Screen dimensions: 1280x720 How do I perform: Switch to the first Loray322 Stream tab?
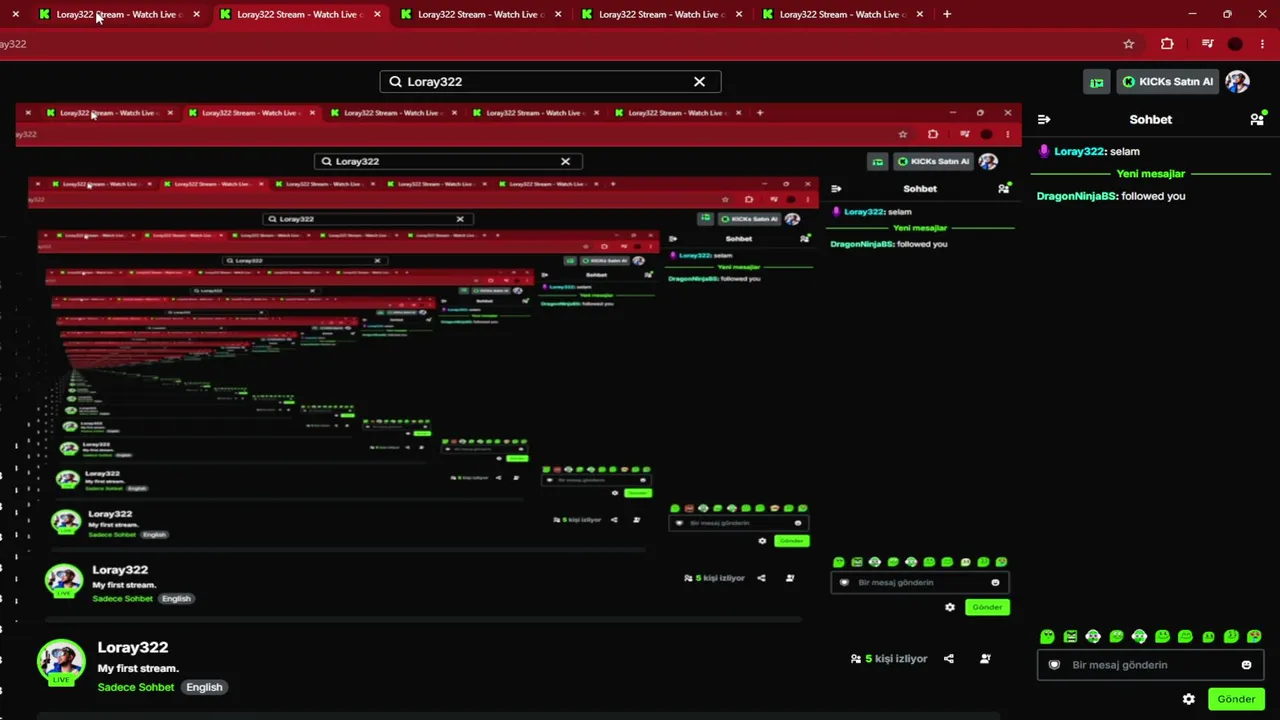click(x=118, y=14)
